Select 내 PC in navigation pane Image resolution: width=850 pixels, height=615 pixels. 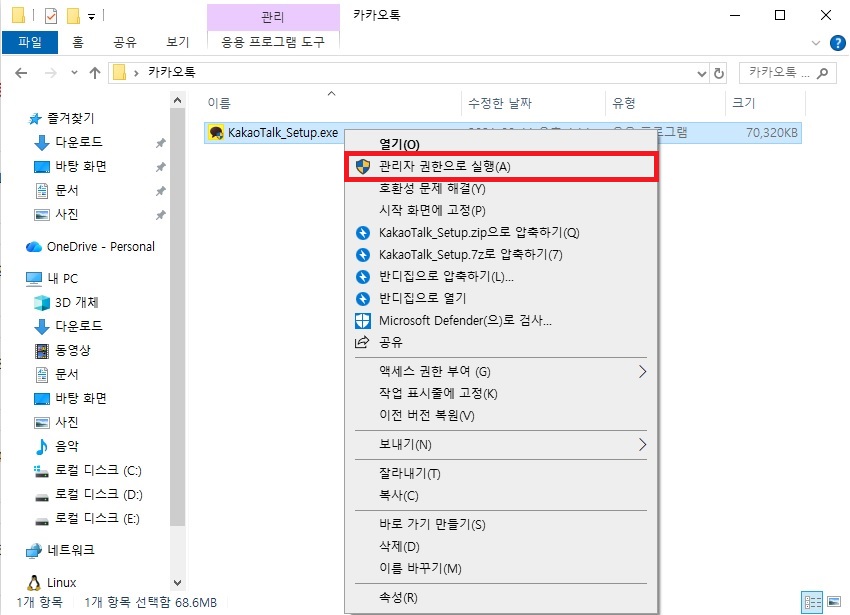(52, 279)
